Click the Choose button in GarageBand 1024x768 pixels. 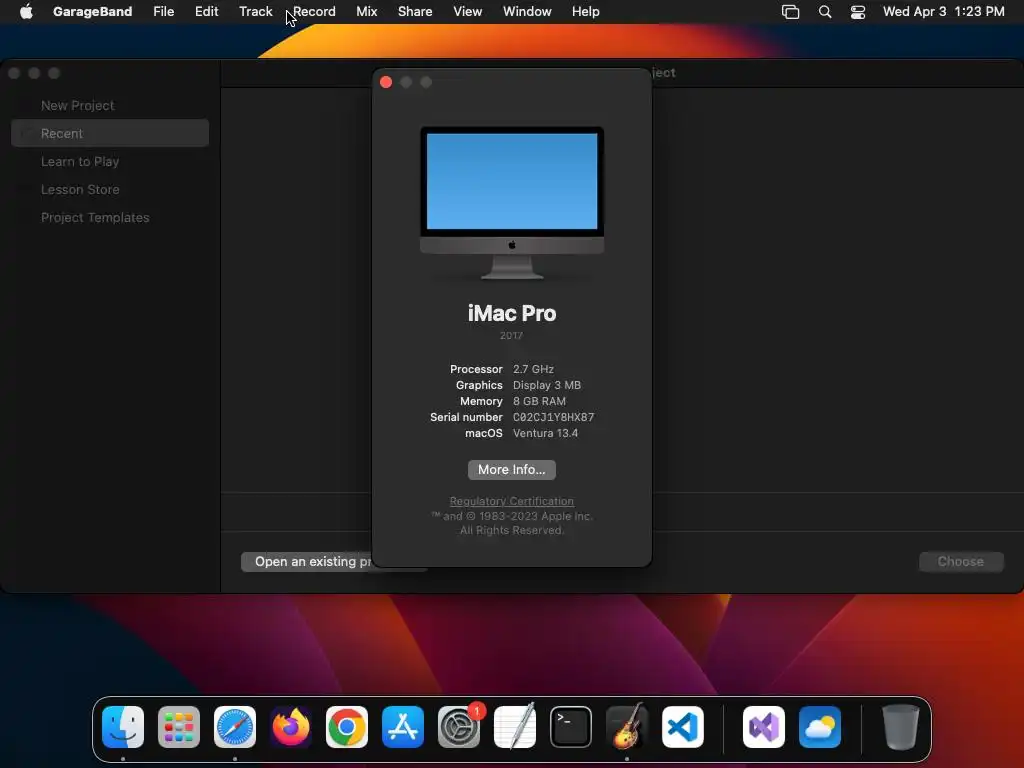961,562
